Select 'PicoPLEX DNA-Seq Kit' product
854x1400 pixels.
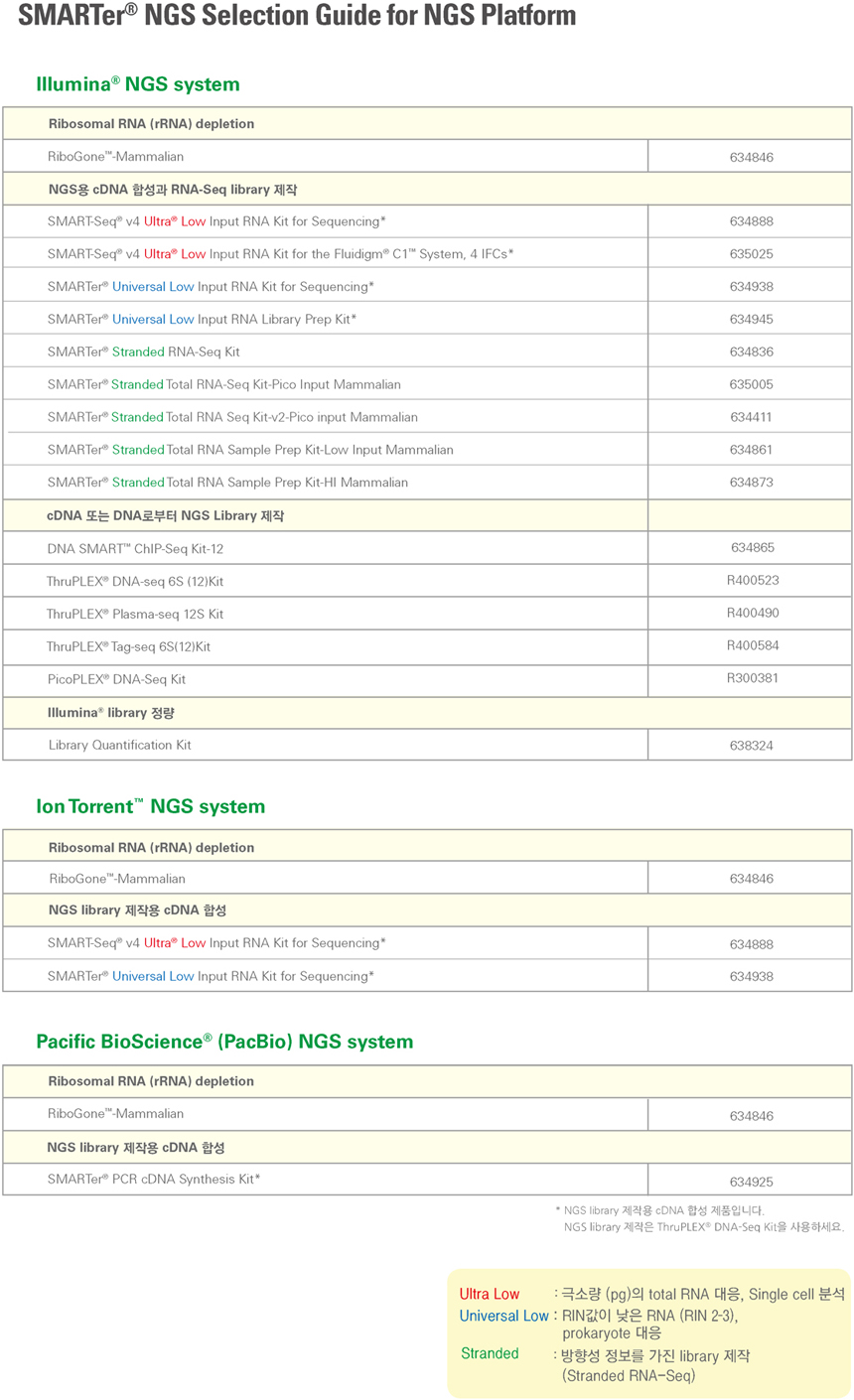point(116,680)
